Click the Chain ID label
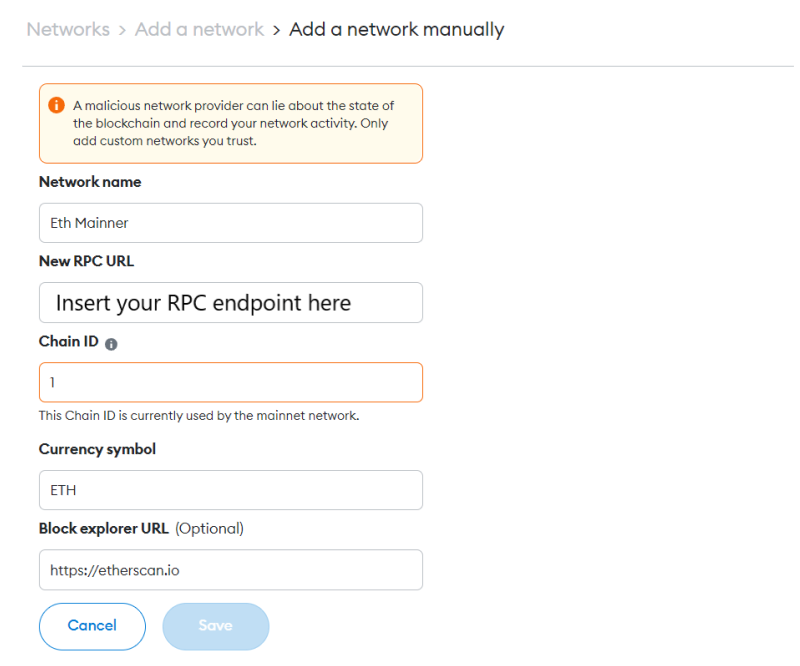This screenshot has height=666, width=800. [x=69, y=341]
